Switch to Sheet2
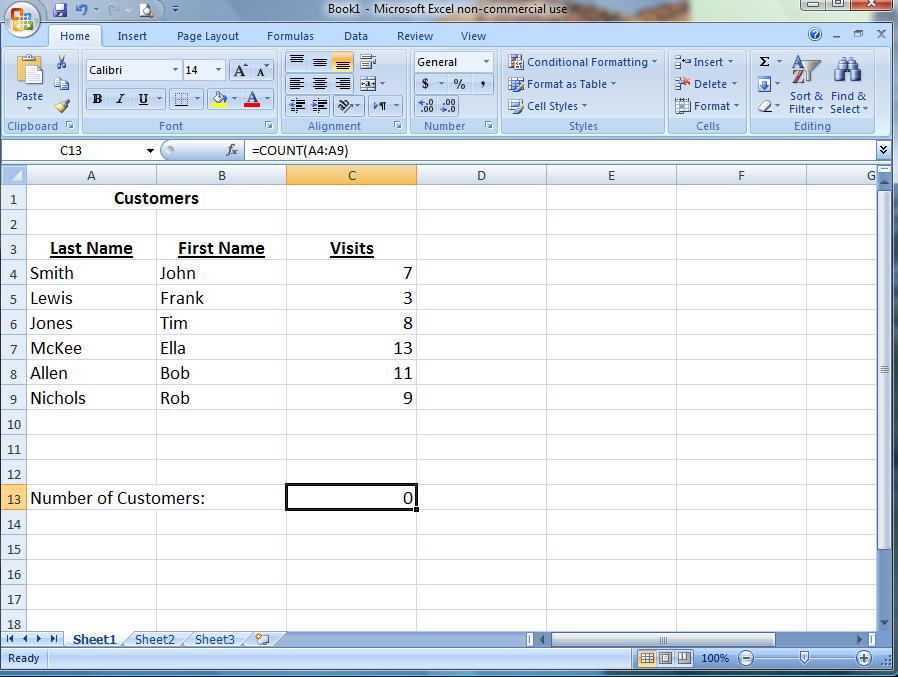The height and width of the screenshot is (677, 898). [x=154, y=639]
